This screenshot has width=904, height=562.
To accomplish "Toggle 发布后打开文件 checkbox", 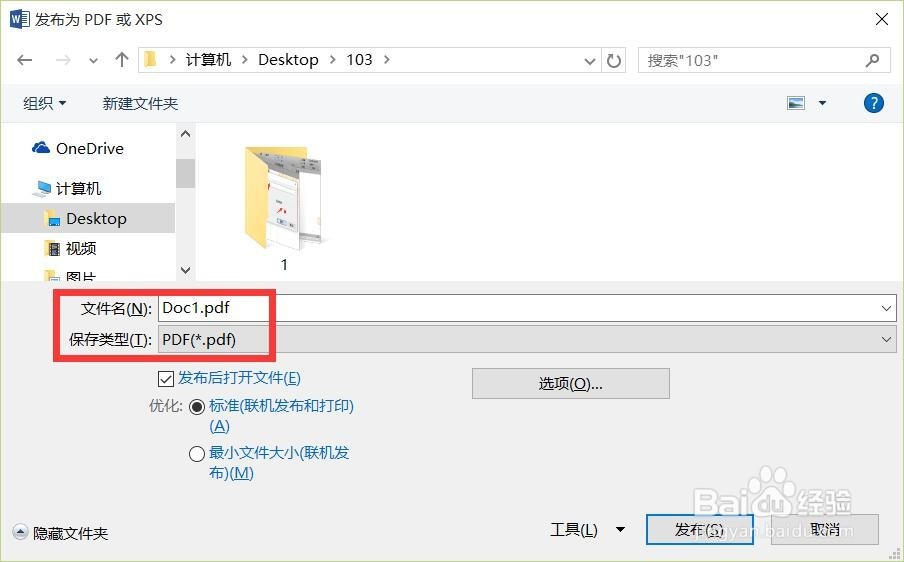I will (165, 379).
